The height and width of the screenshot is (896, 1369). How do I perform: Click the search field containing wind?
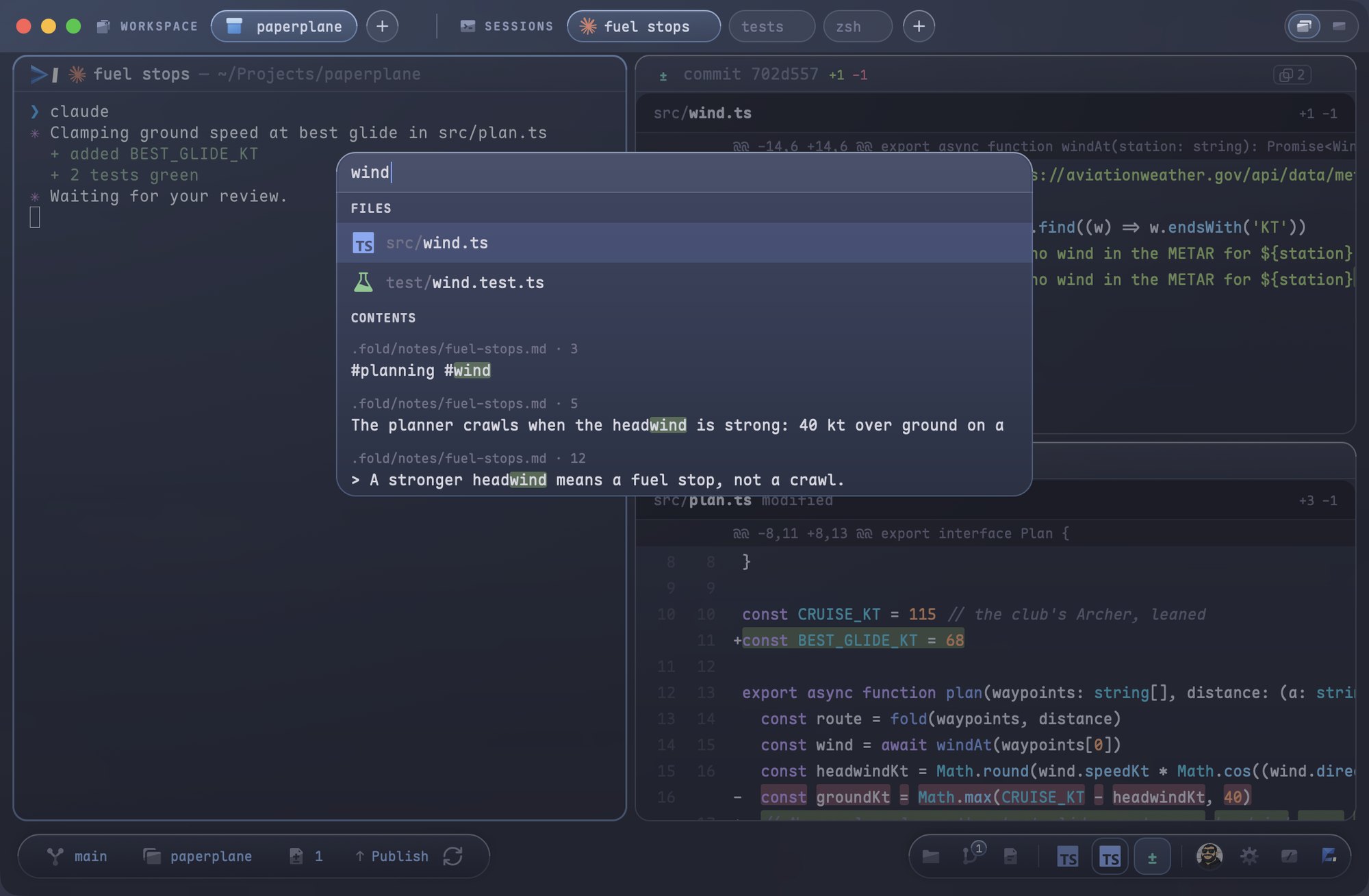(x=684, y=172)
